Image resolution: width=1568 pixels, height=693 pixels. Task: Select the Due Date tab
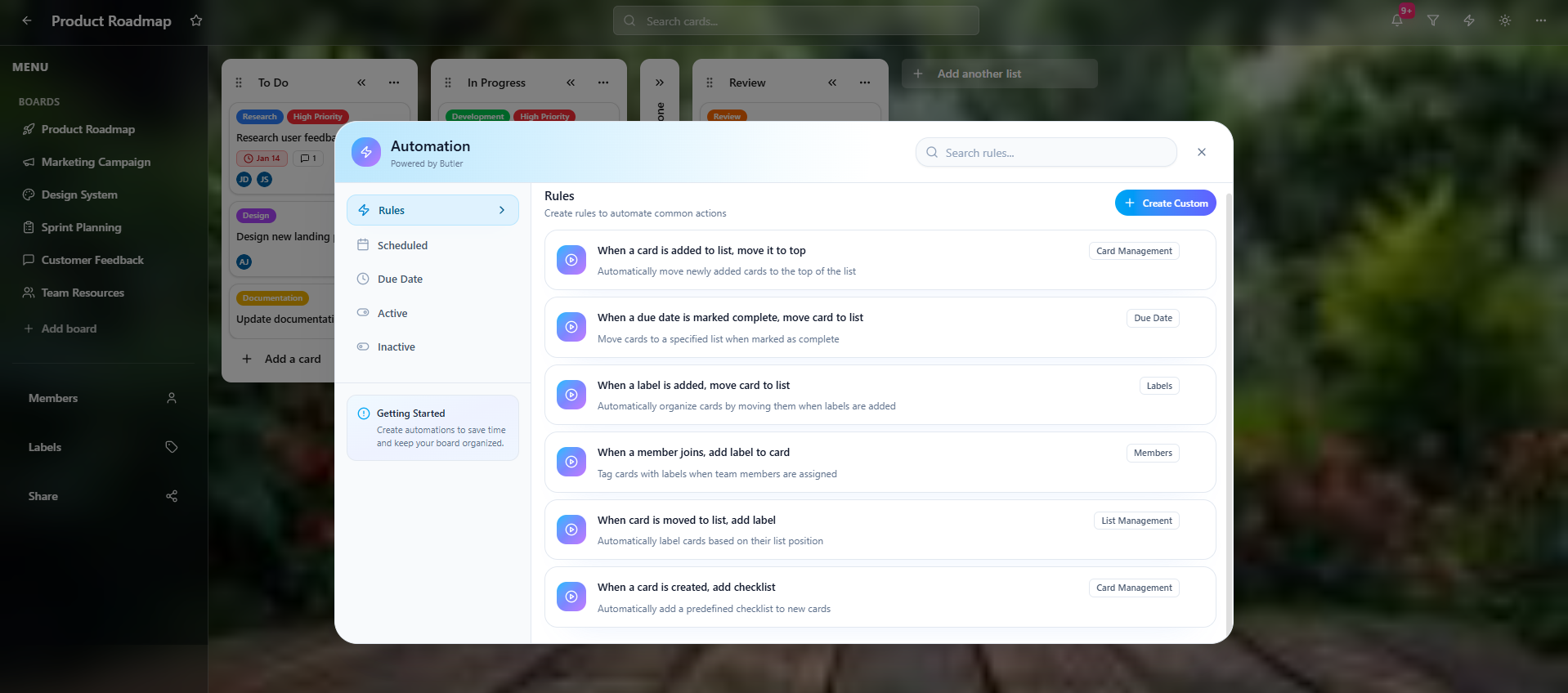tap(432, 279)
